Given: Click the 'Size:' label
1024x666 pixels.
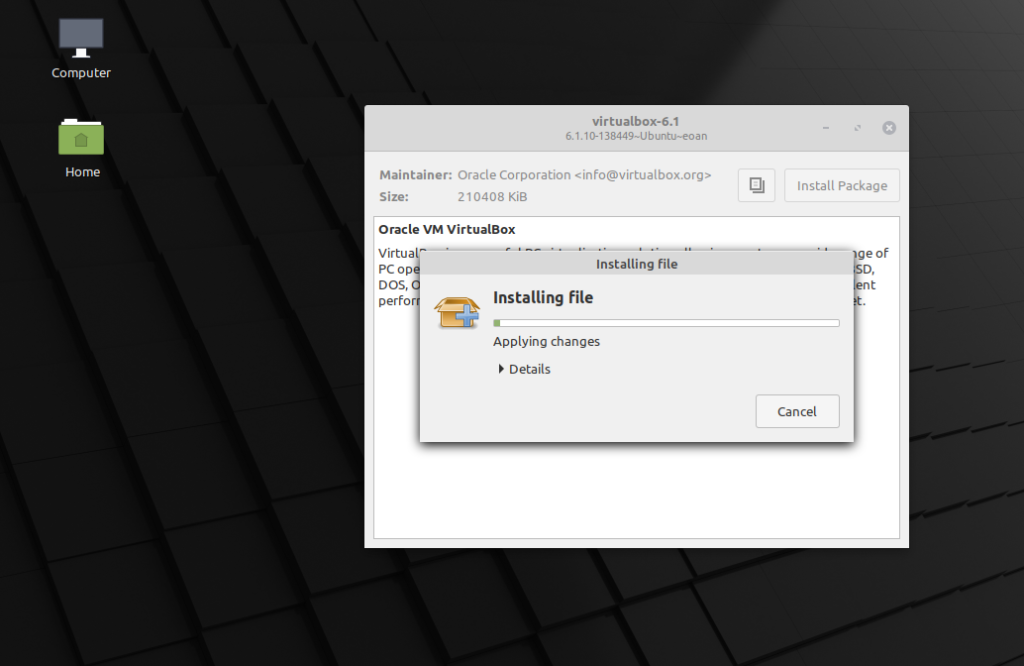Looking at the screenshot, I should pyautogui.click(x=394, y=197).
